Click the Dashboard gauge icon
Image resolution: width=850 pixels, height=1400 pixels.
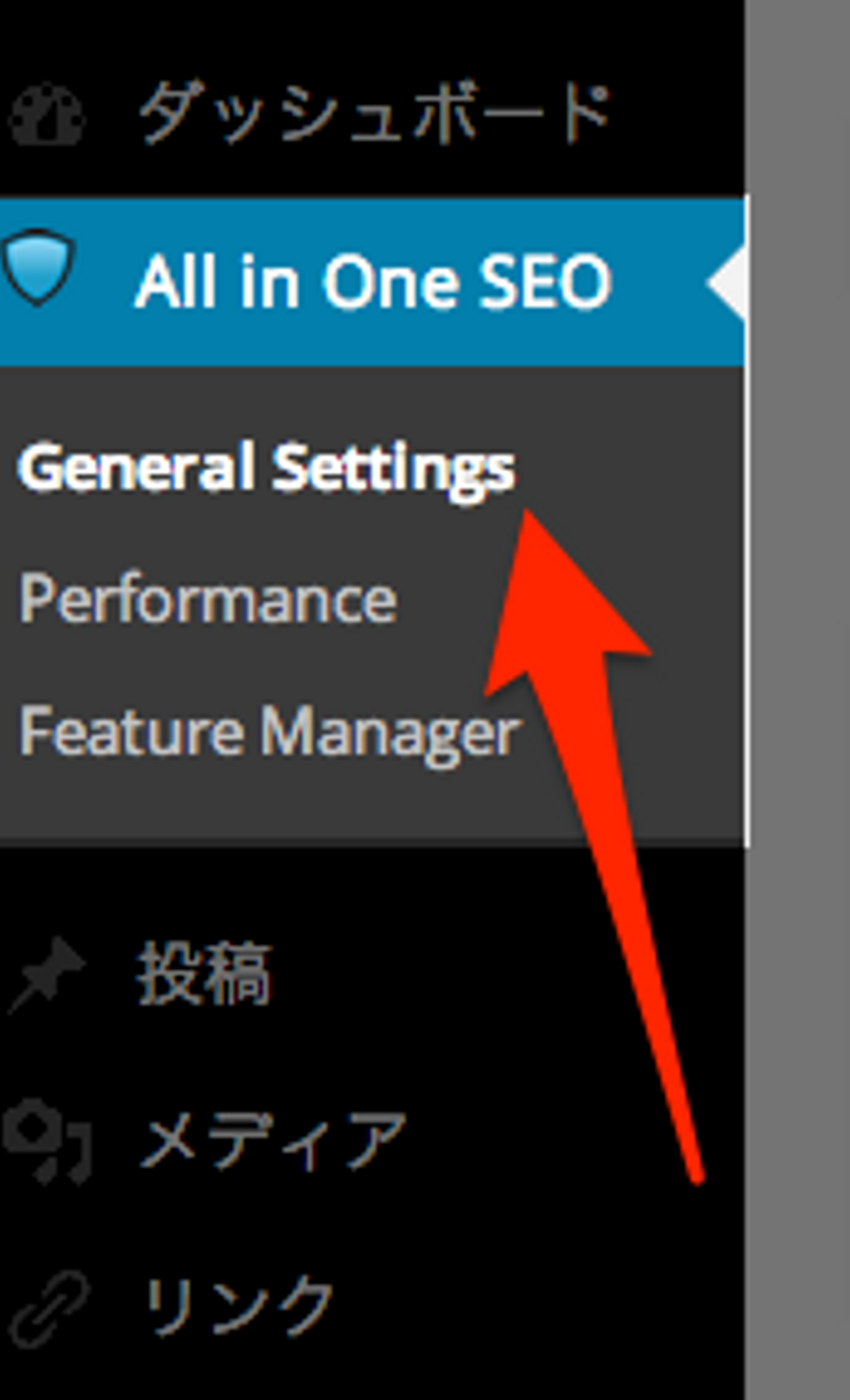47,115
